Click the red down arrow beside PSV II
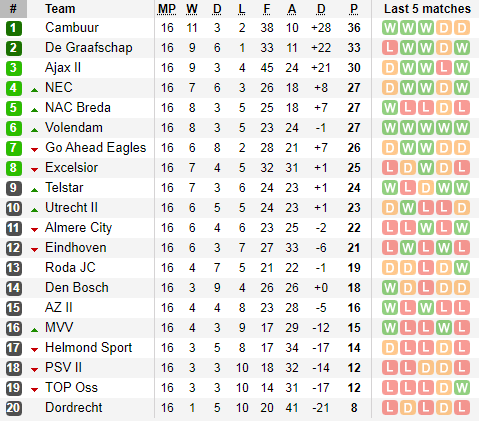The height and width of the screenshot is (421, 479). [x=34, y=370]
